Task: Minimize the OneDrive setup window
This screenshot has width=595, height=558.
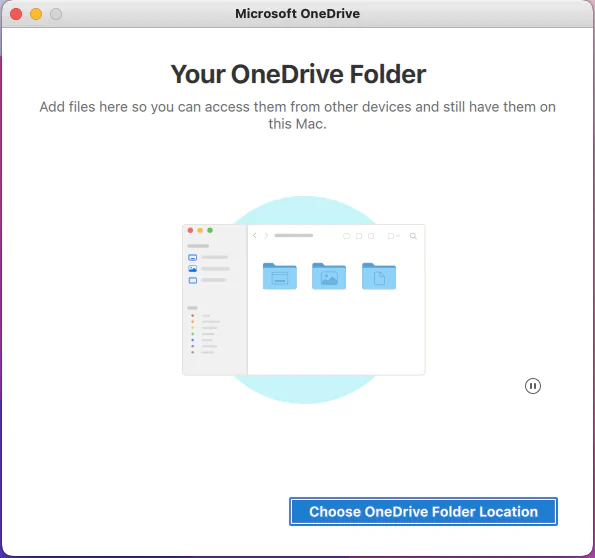Action: click(x=36, y=14)
